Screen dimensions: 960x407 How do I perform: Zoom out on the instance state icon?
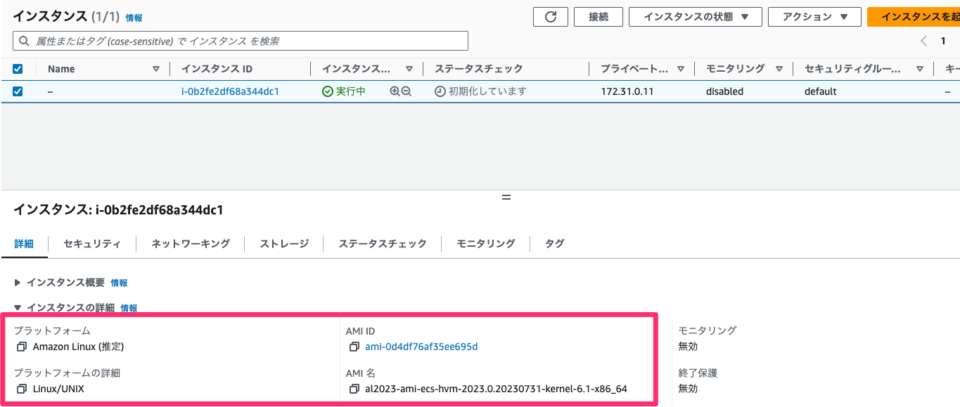point(406,92)
